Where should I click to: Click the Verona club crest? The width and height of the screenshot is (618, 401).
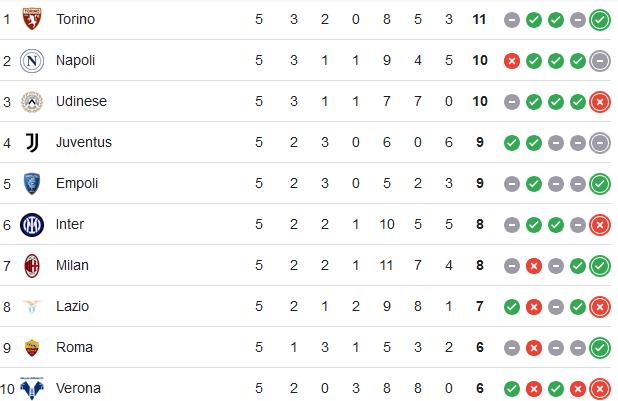click(x=32, y=388)
